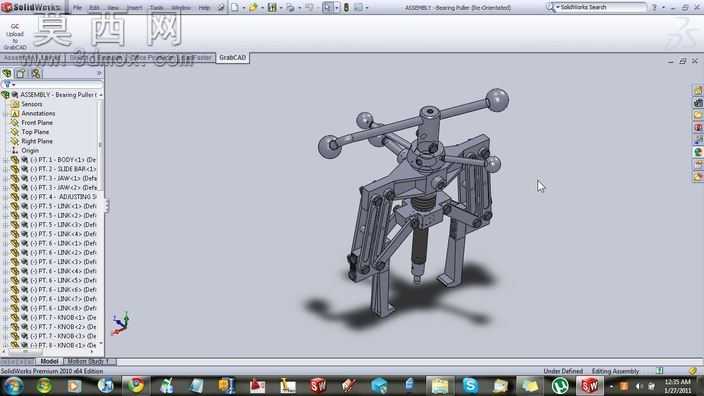Click the SolidWorks logo menu
This screenshot has width=704, height=396.
(x=31, y=8)
